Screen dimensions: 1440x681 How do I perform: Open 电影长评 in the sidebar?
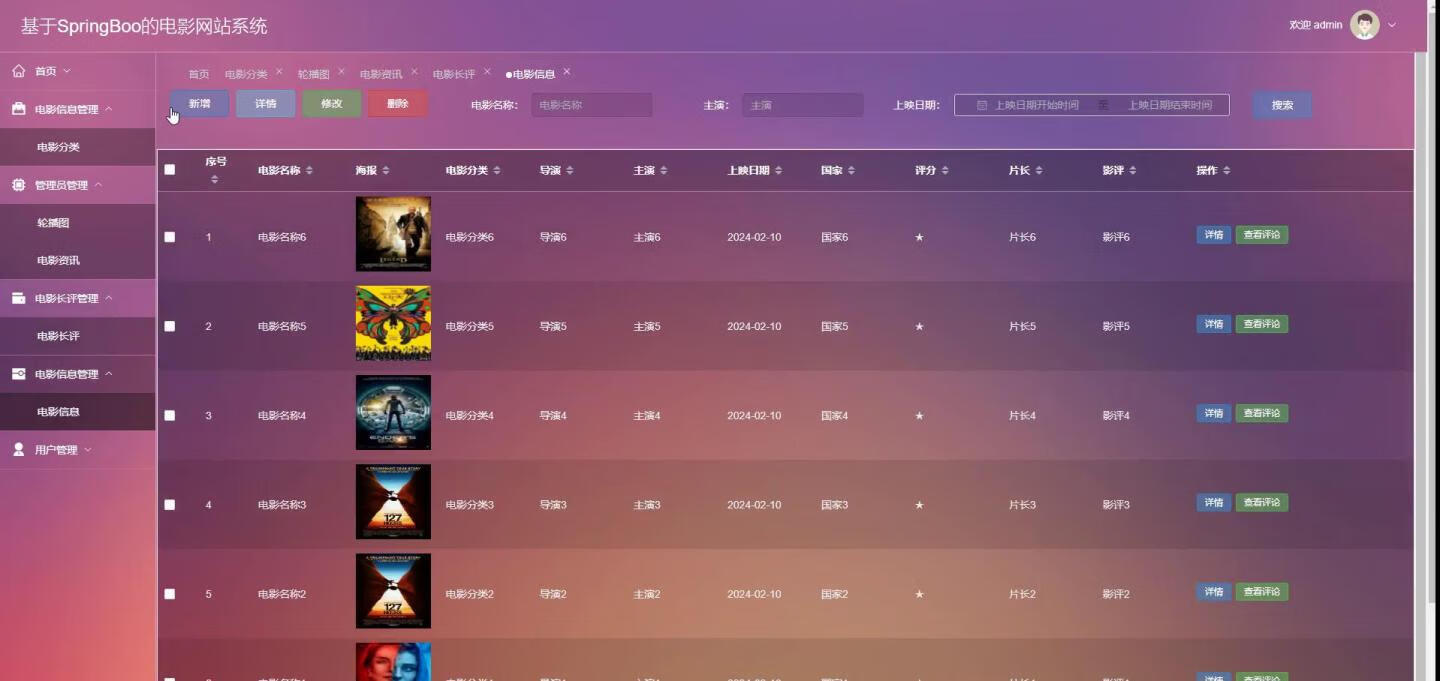[x=77, y=336]
